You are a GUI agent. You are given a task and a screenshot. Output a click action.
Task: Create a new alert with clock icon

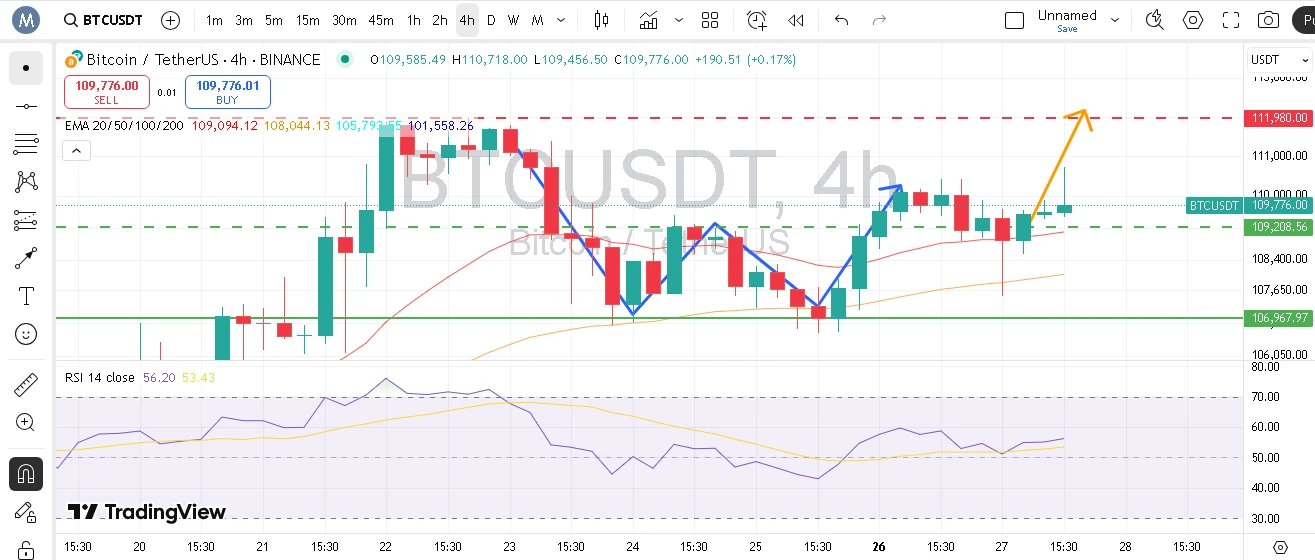(x=757, y=20)
